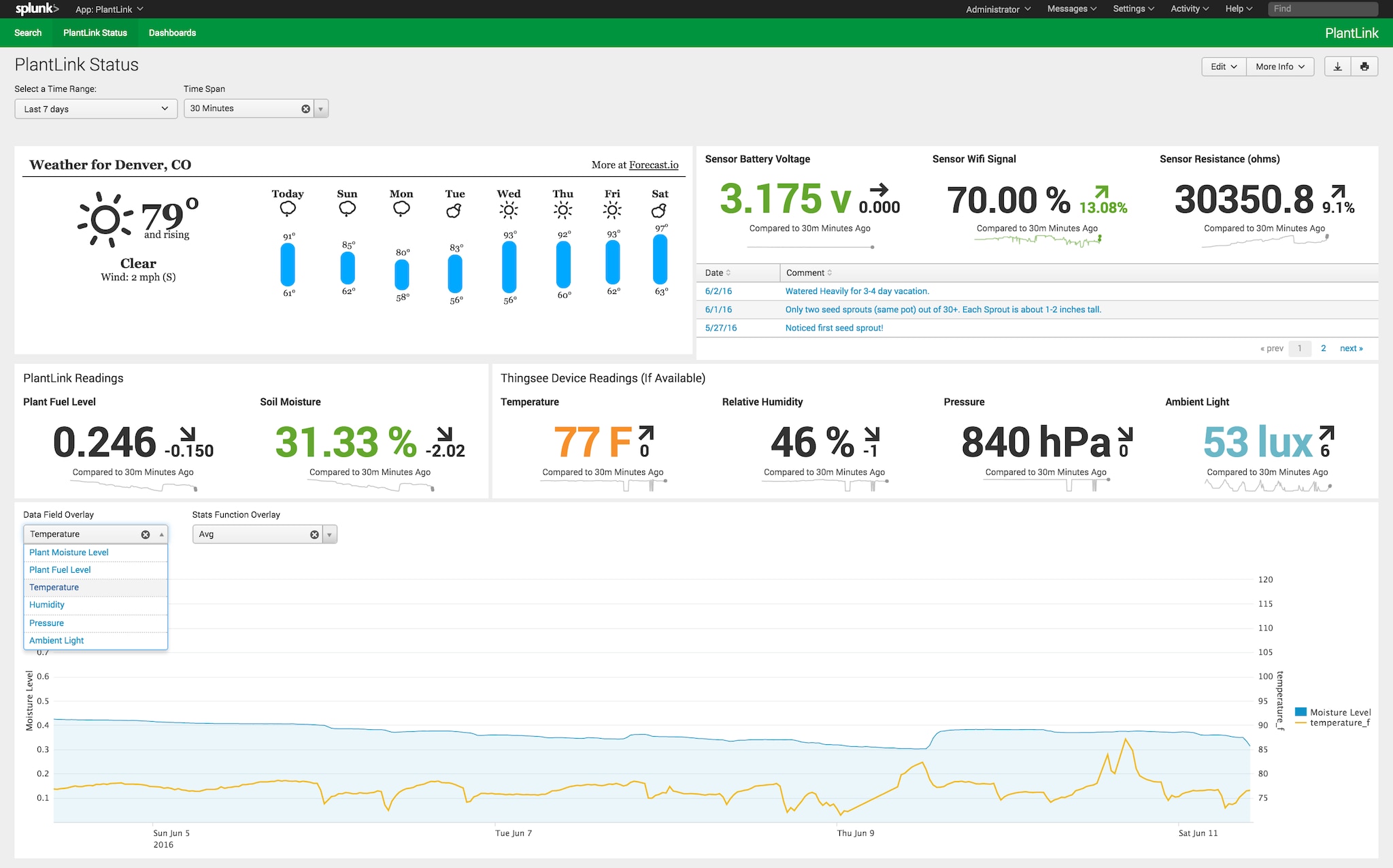Open the Activity menu
Image resolution: width=1393 pixels, height=868 pixels.
(1190, 9)
